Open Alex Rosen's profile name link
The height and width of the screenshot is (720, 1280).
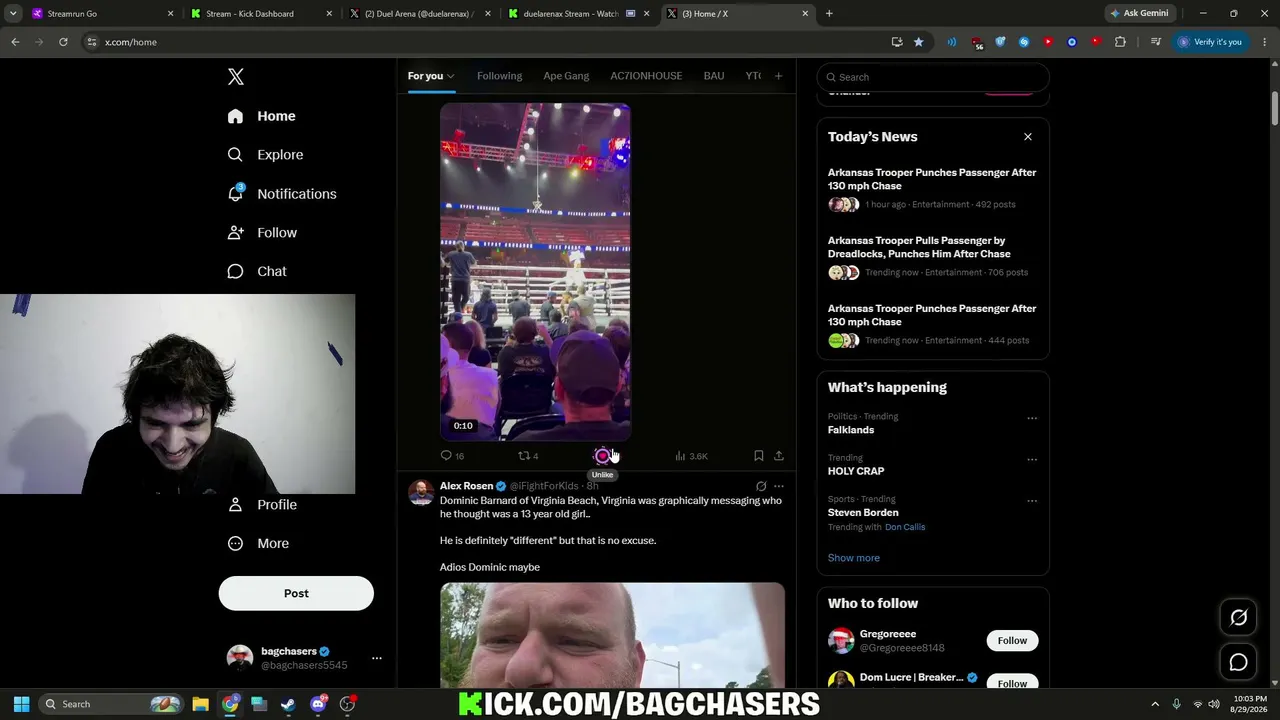coord(466,486)
